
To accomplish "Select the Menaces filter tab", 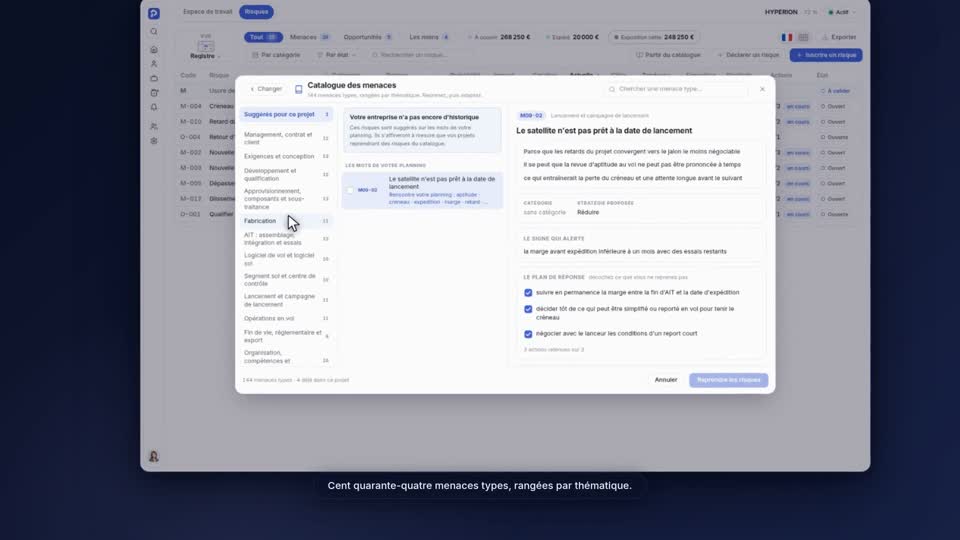I will click(310, 37).
